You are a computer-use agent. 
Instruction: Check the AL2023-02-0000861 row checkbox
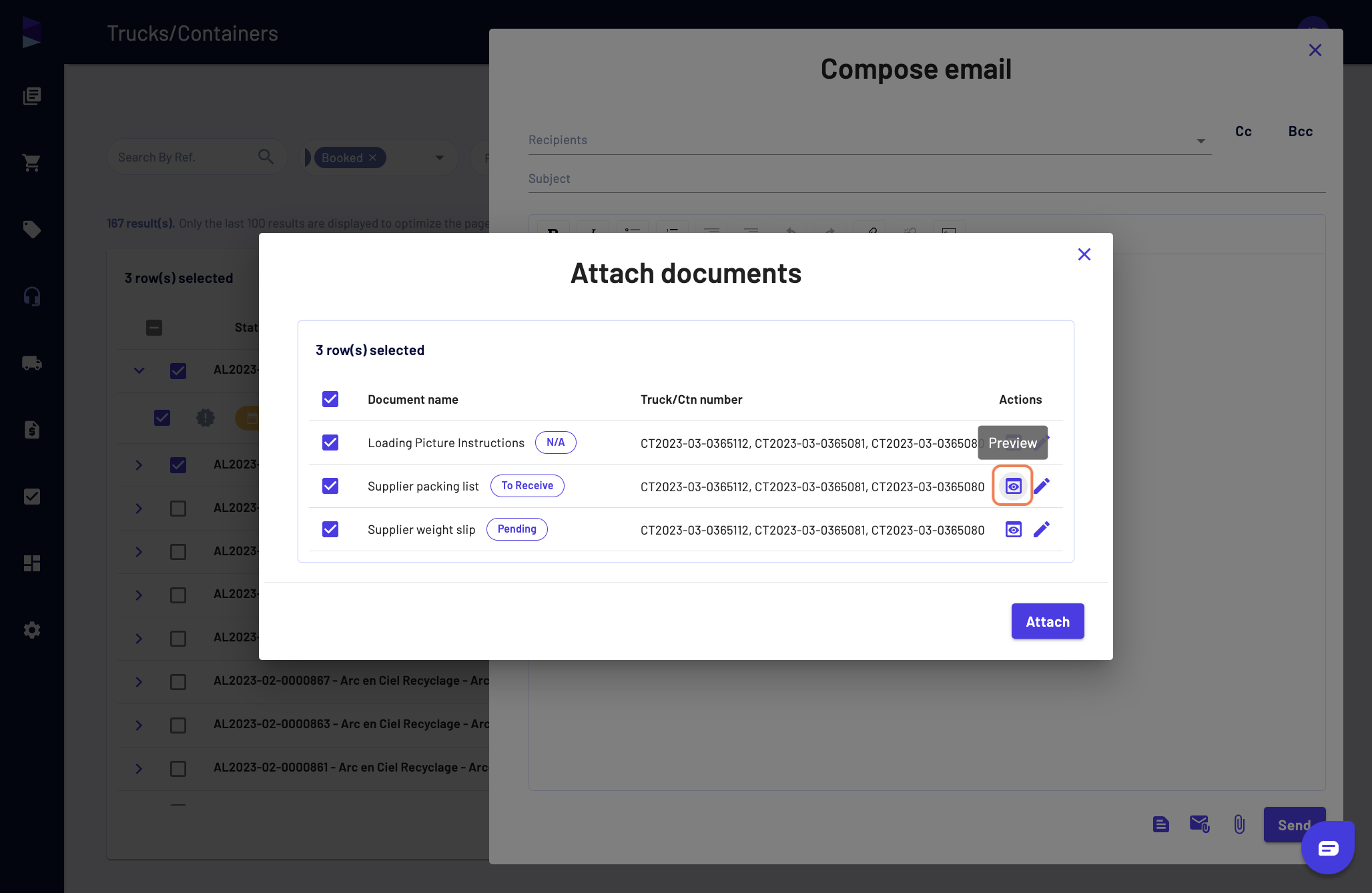178,769
